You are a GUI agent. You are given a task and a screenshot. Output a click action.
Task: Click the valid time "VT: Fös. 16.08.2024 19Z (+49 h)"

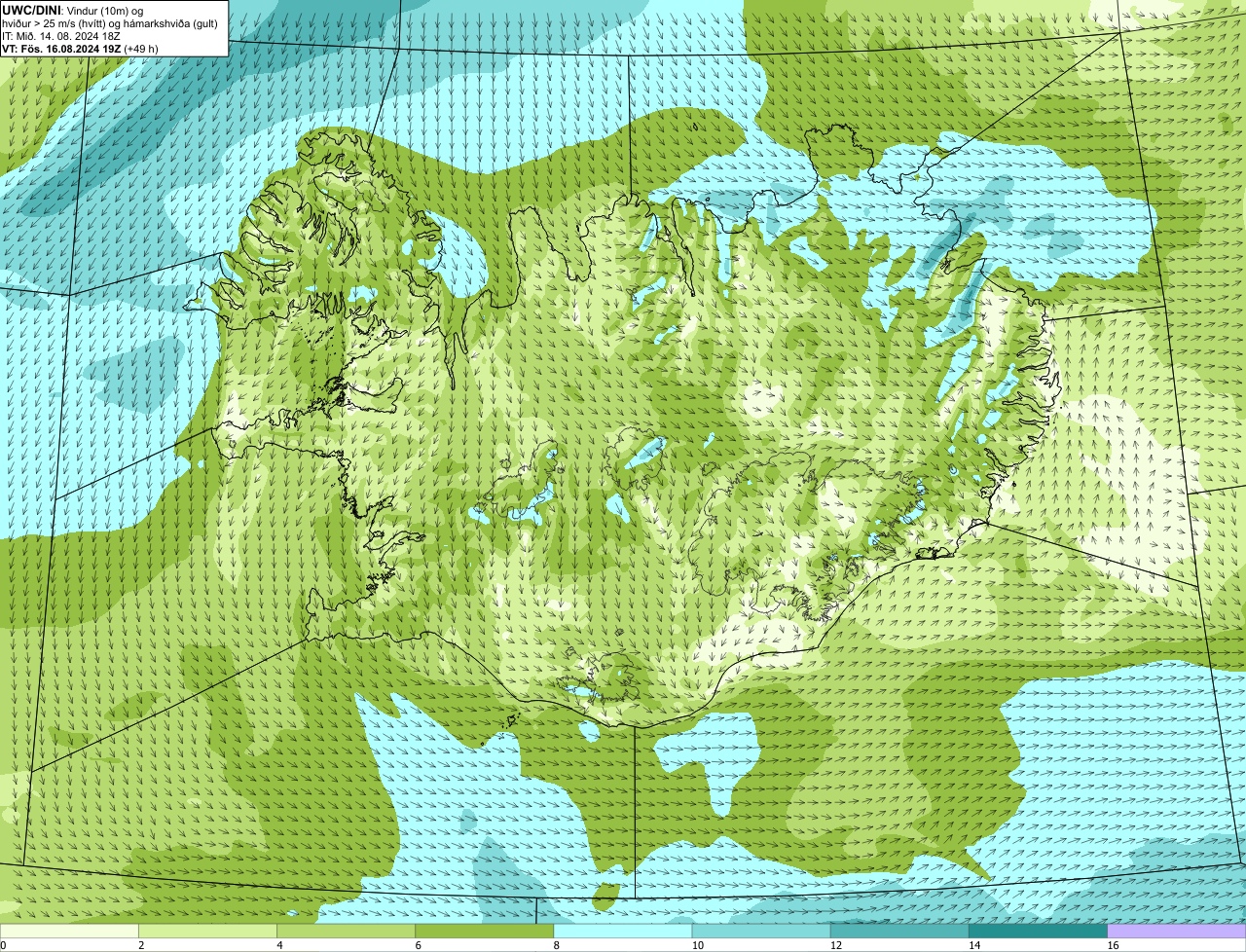[x=80, y=48]
